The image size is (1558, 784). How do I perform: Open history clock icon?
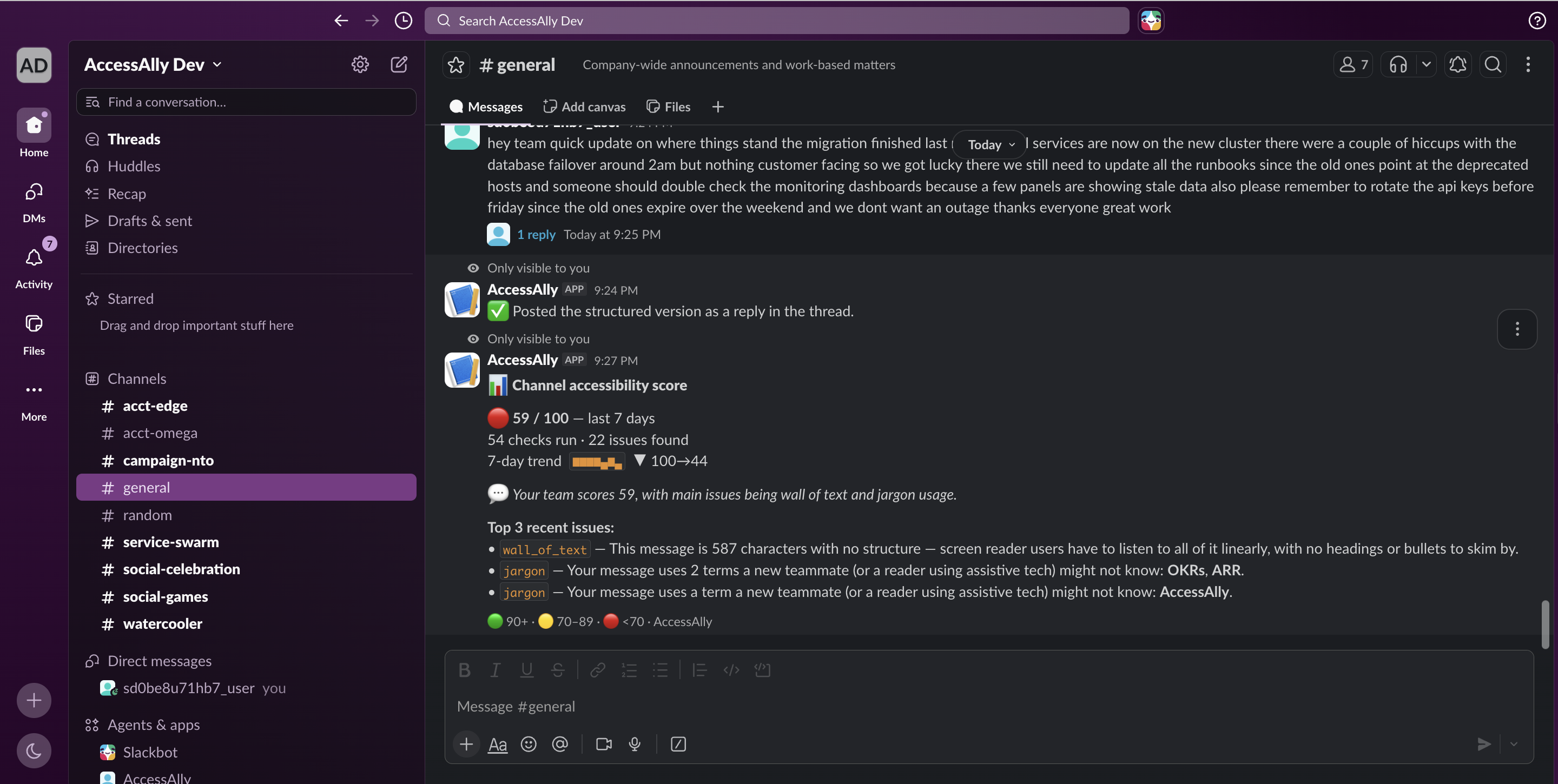click(x=403, y=21)
